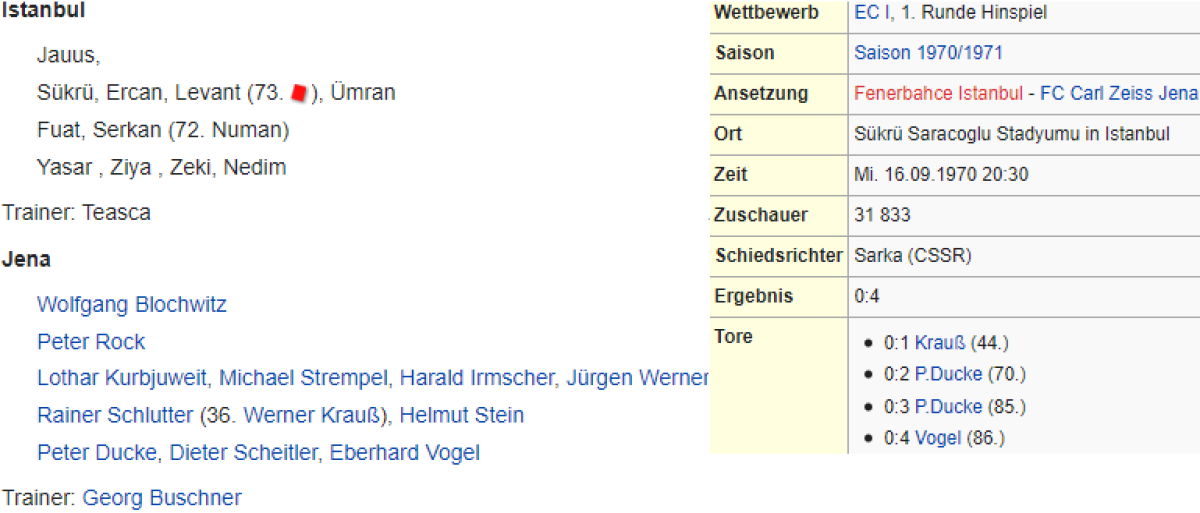
Task: Open the Michael Strempel link
Action: click(304, 378)
